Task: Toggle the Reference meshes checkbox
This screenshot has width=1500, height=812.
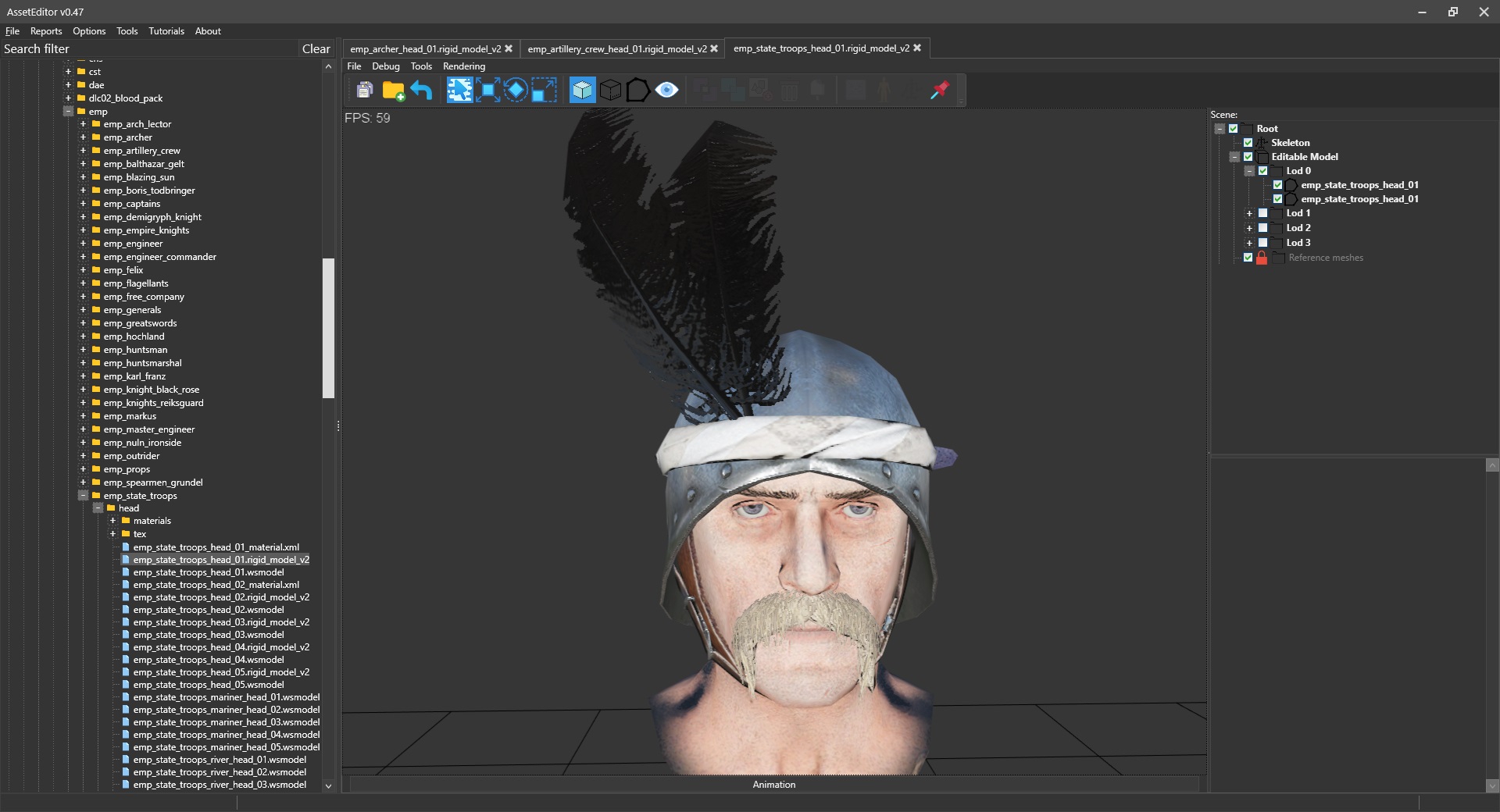Action: [1248, 258]
